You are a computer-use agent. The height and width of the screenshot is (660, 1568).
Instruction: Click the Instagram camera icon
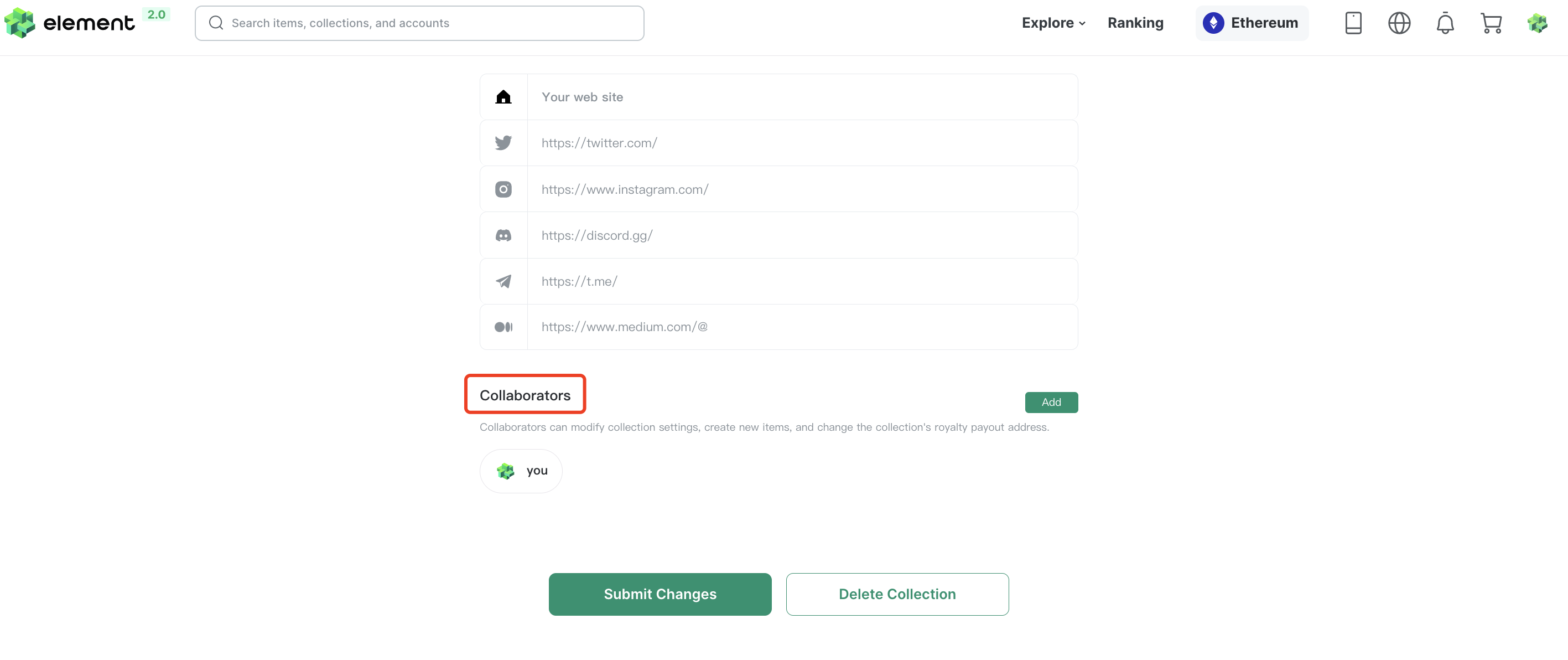[x=503, y=189]
